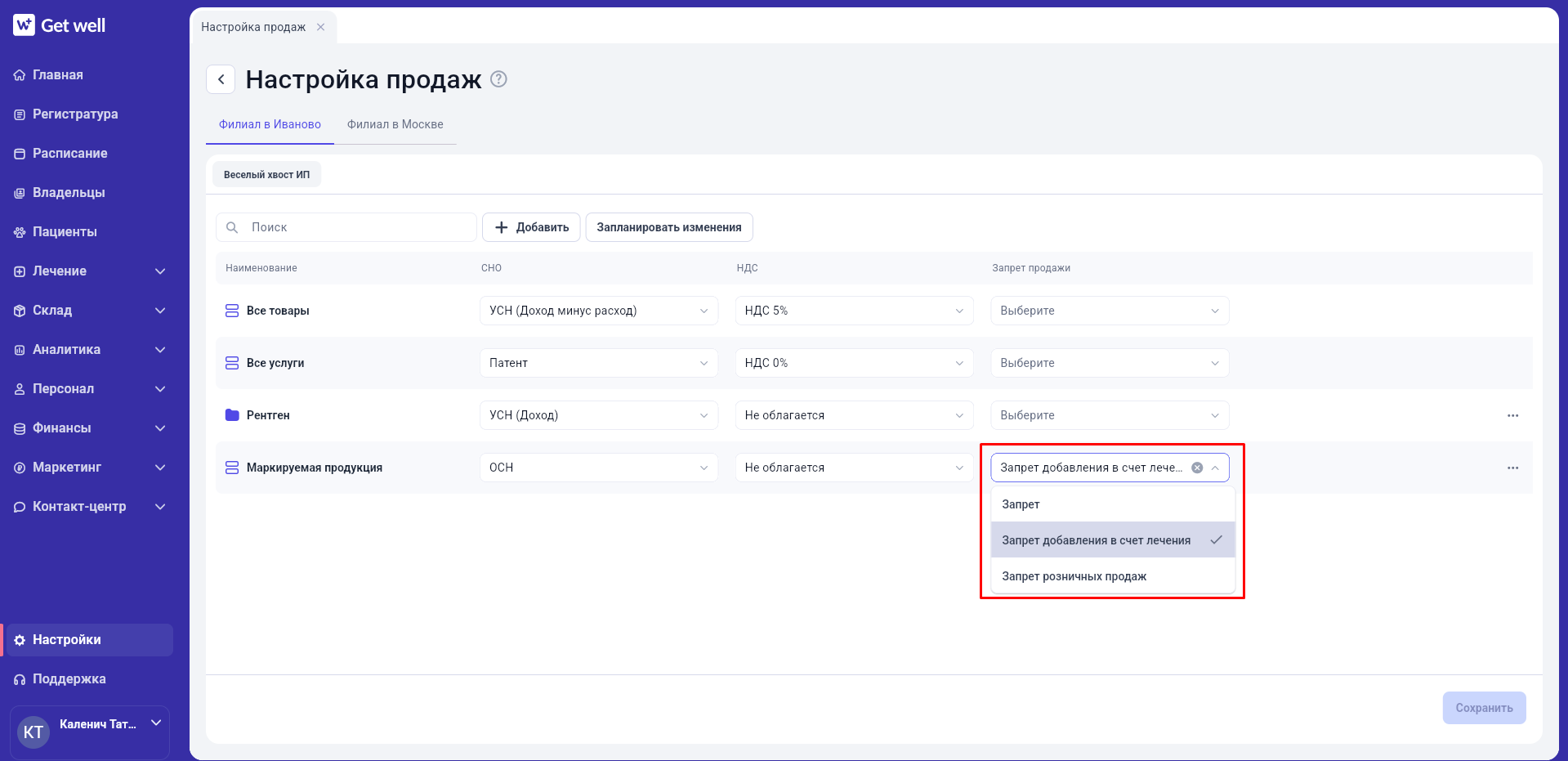
Task: Open Запрет продажи dropdown for Рентген
Action: point(1110,415)
